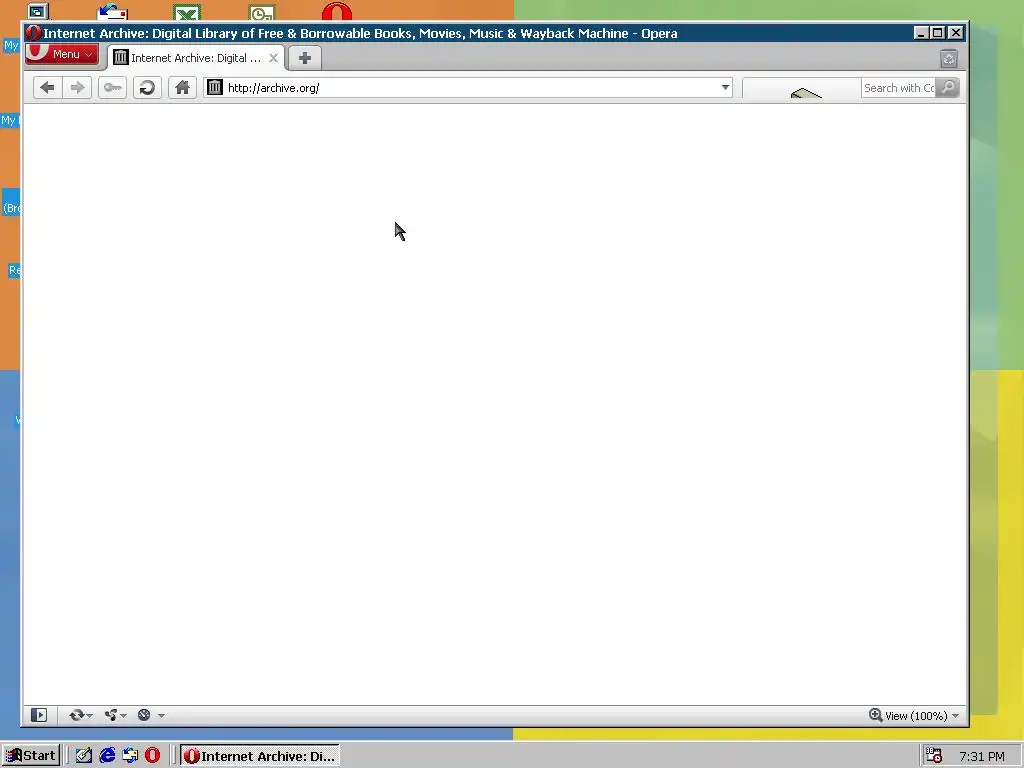The height and width of the screenshot is (768, 1024).
Task: Toggle the side panel button in status bar
Action: [39, 715]
